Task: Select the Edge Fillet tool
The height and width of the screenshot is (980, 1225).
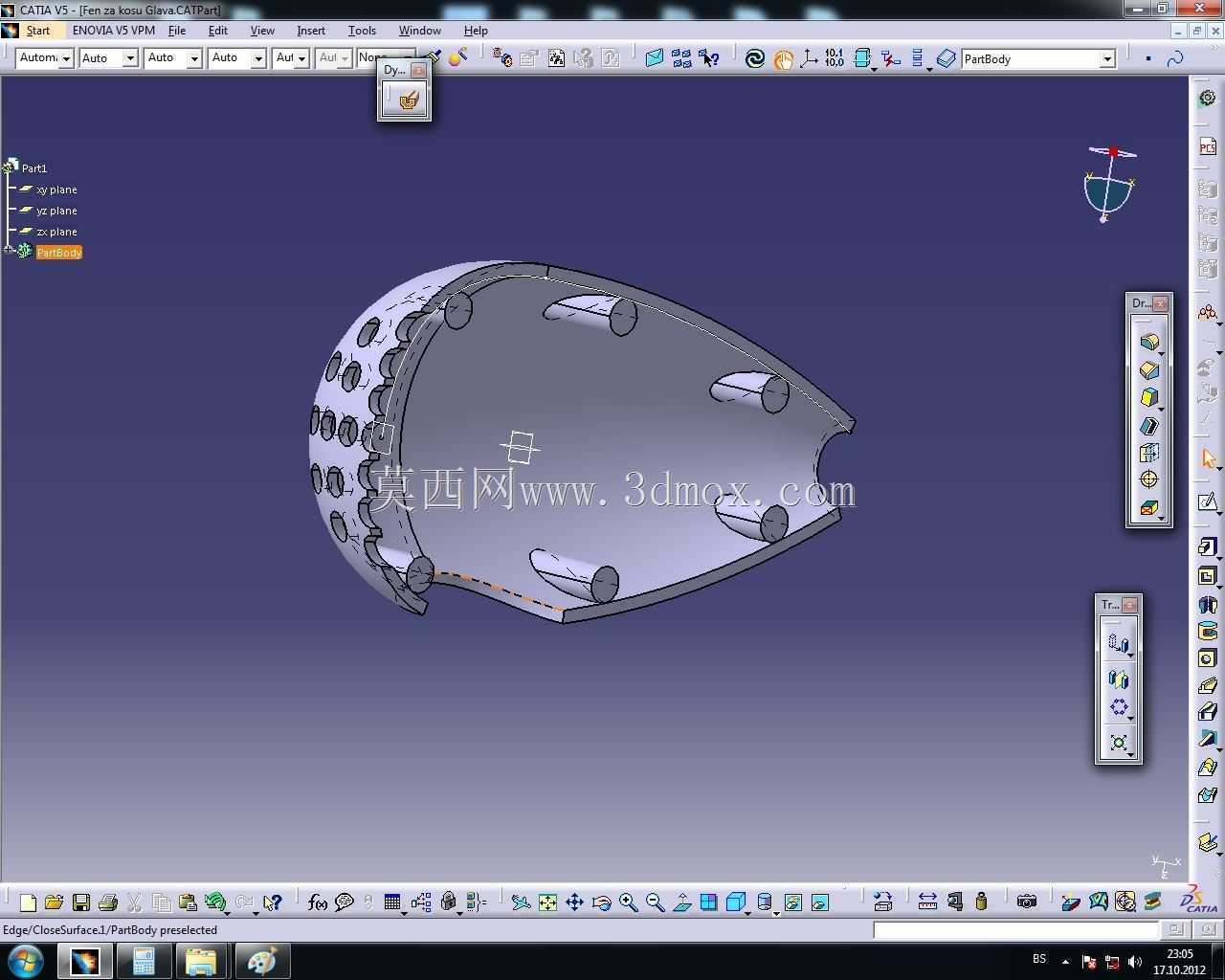Action: 1148,342
